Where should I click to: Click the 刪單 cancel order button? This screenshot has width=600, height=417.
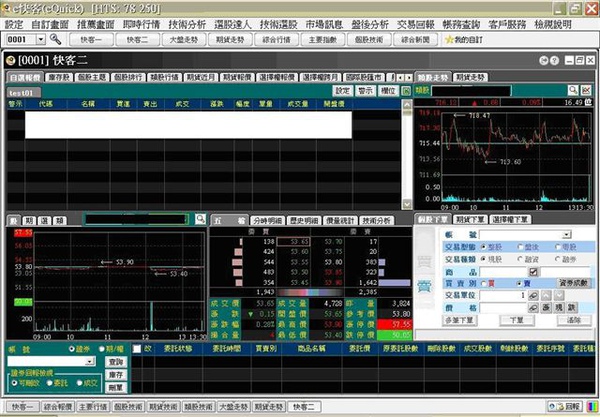tap(116, 388)
